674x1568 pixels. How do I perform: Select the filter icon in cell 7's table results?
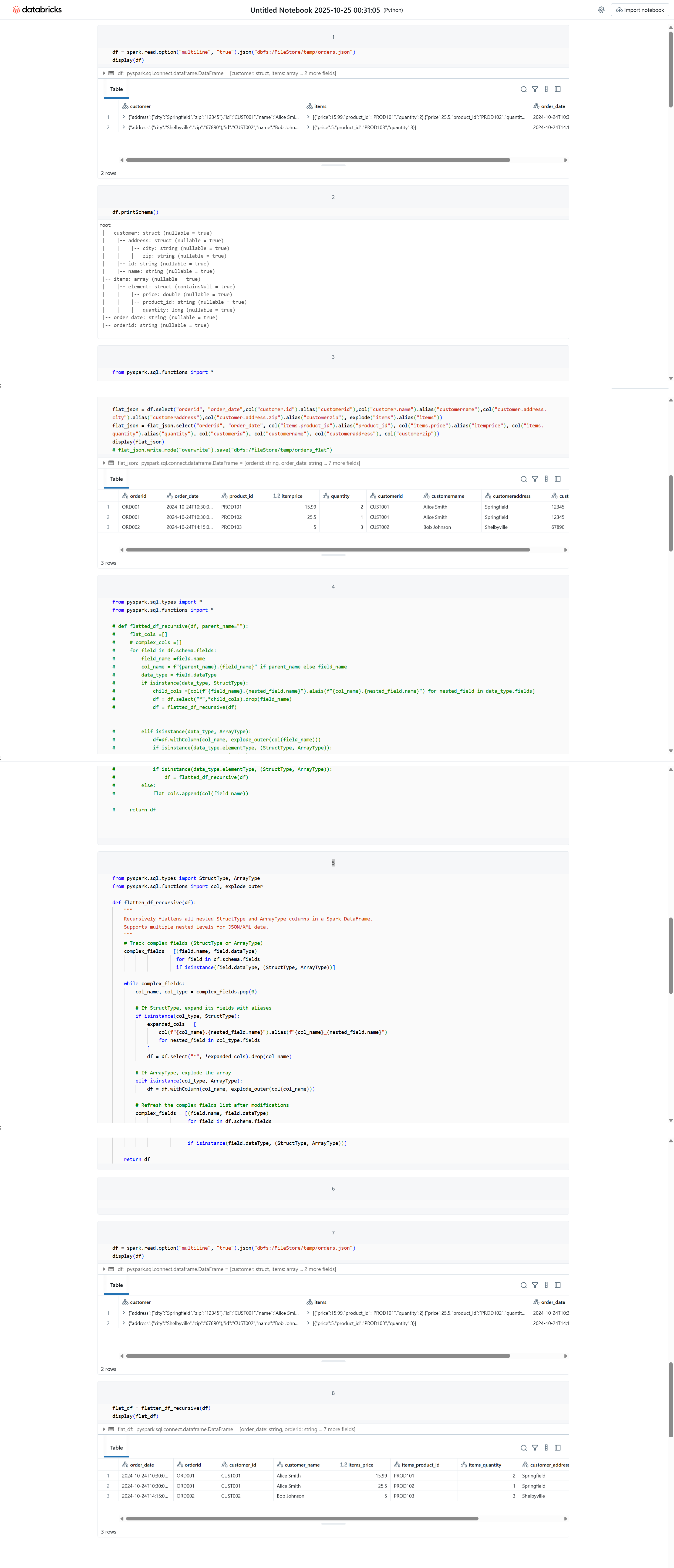[x=535, y=1285]
